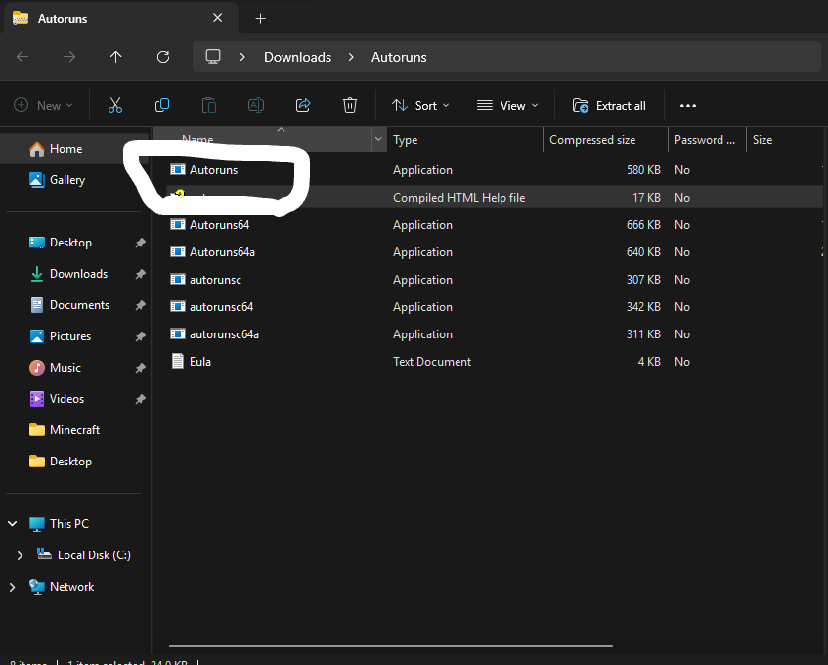Select the Autoruns window tab
The height and width of the screenshot is (665, 828).
tap(120, 19)
